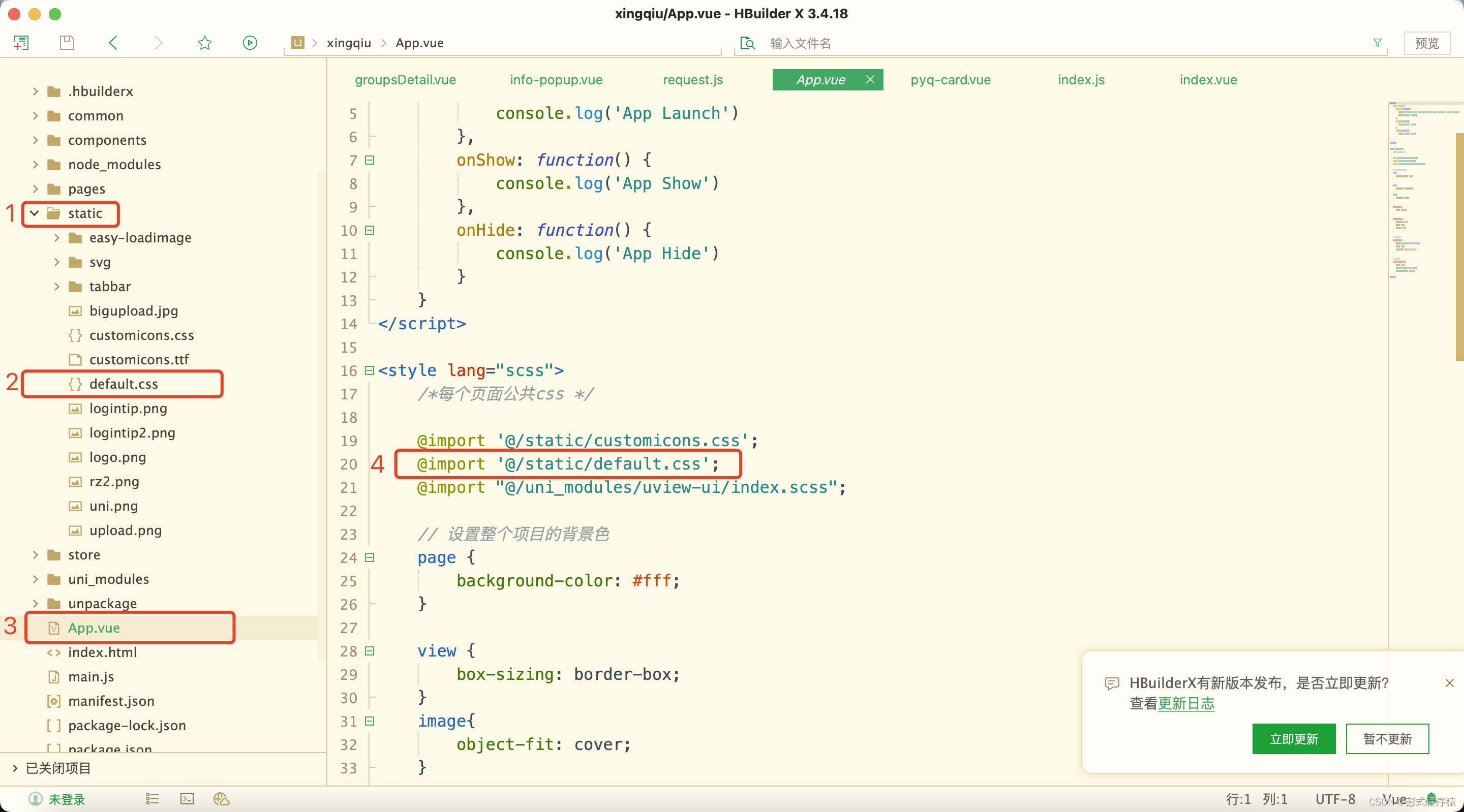The width and height of the screenshot is (1464, 812).
Task: Click the 立即更新 update button
Action: (x=1294, y=739)
